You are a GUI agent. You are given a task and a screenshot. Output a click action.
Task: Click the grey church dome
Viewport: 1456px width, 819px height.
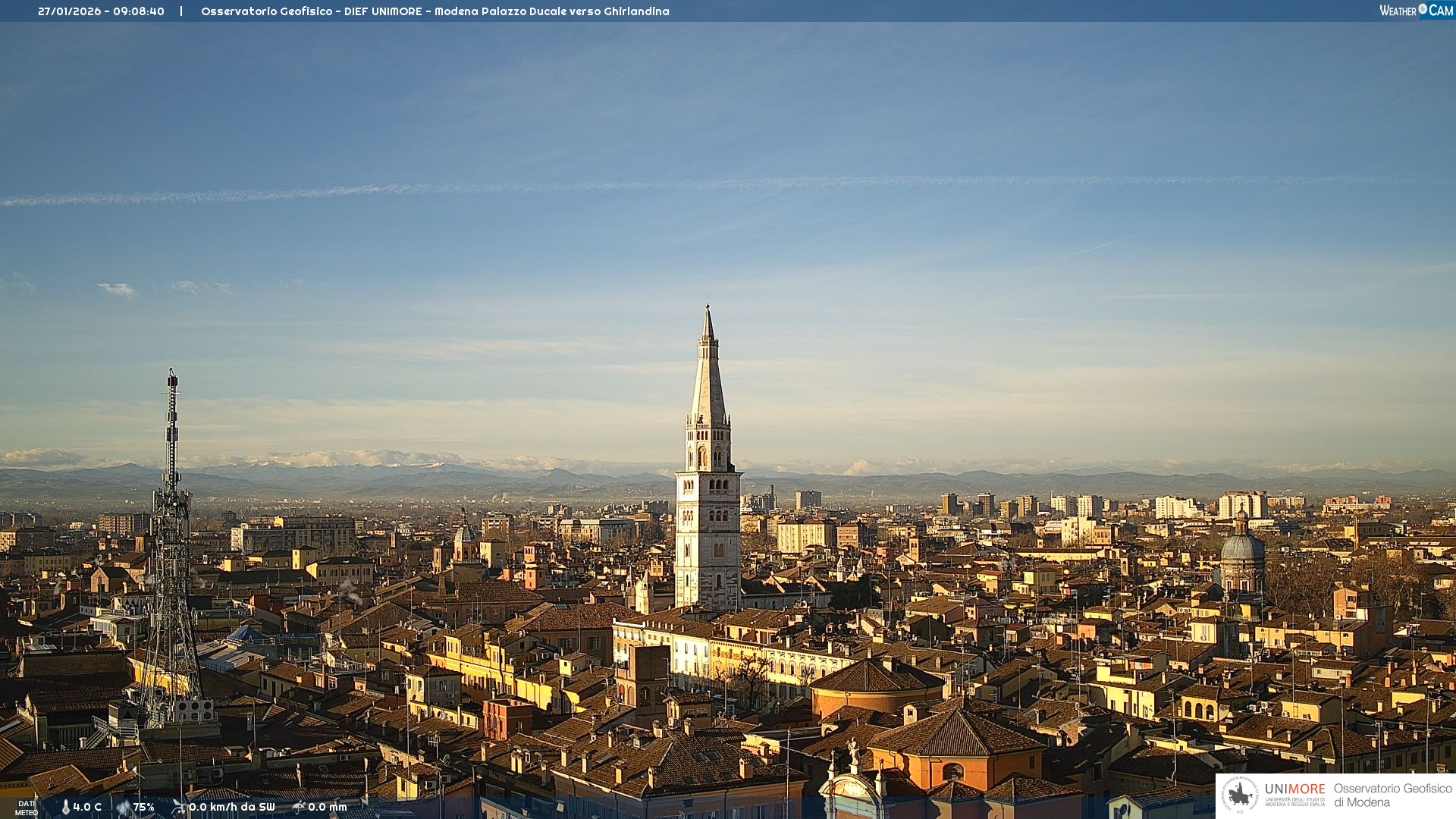1242,546
